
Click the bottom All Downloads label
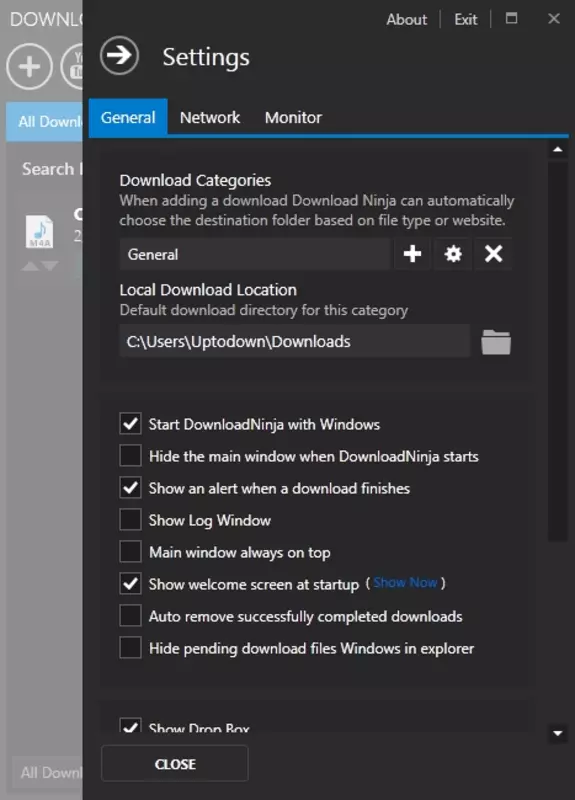tap(50, 772)
